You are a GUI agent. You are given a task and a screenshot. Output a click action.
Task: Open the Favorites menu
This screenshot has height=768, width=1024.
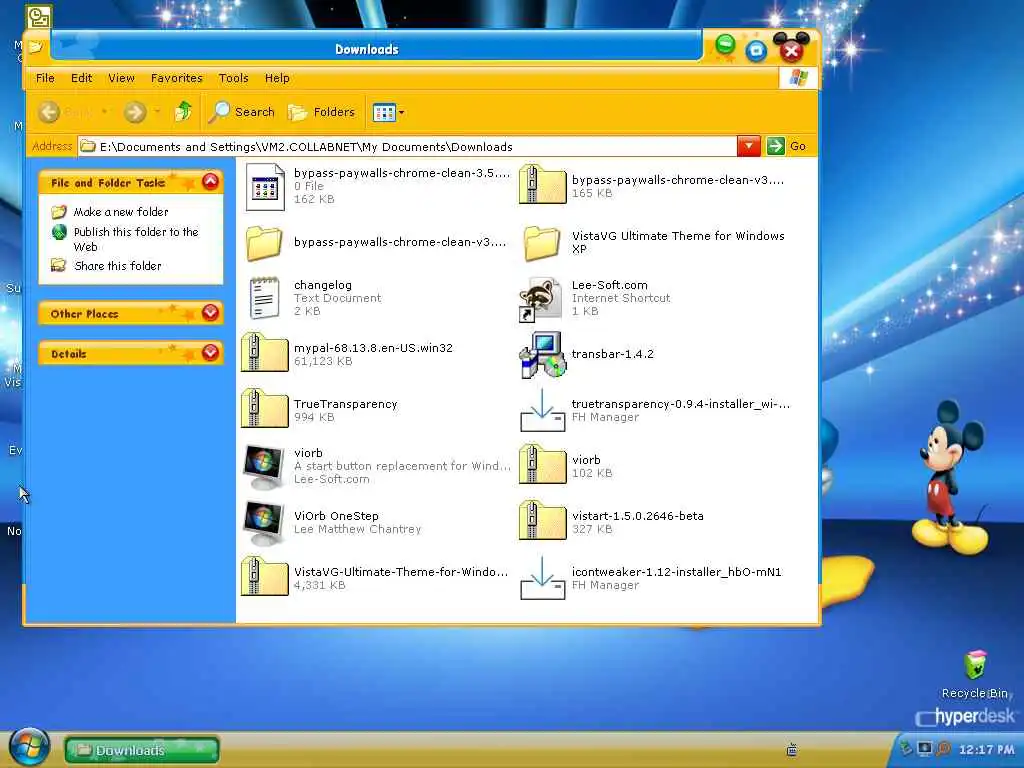(x=176, y=78)
